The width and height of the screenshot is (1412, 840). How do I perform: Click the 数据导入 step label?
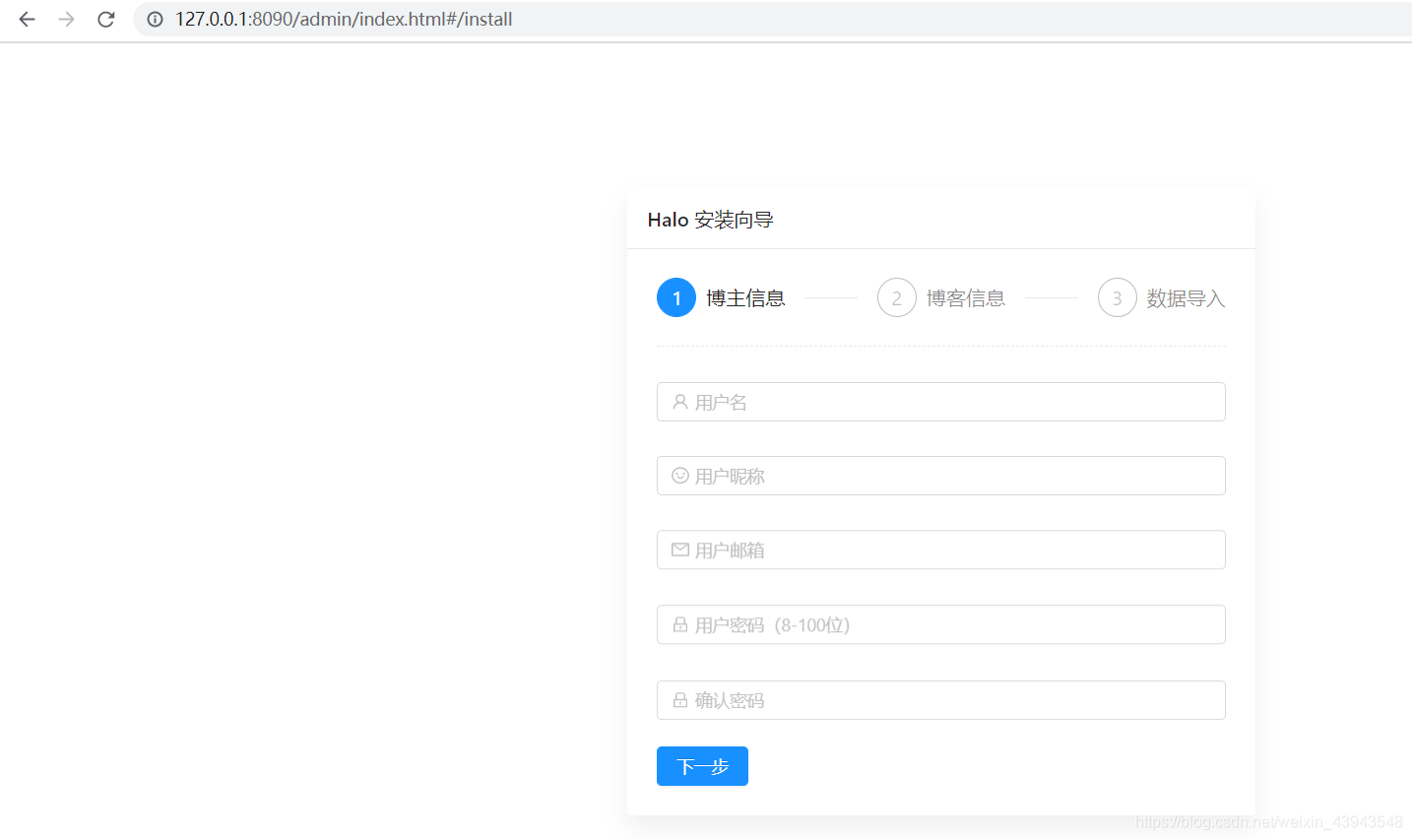[x=1186, y=298]
